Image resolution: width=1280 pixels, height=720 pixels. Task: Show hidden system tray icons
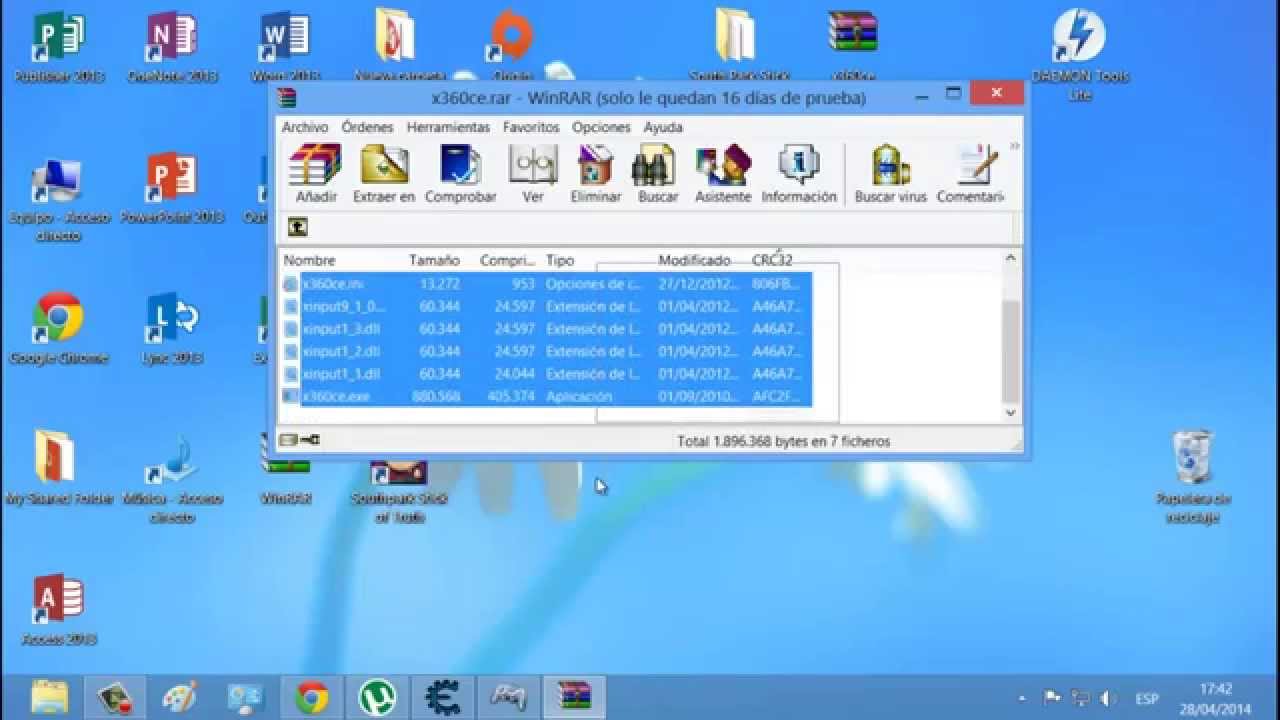tap(1021, 698)
